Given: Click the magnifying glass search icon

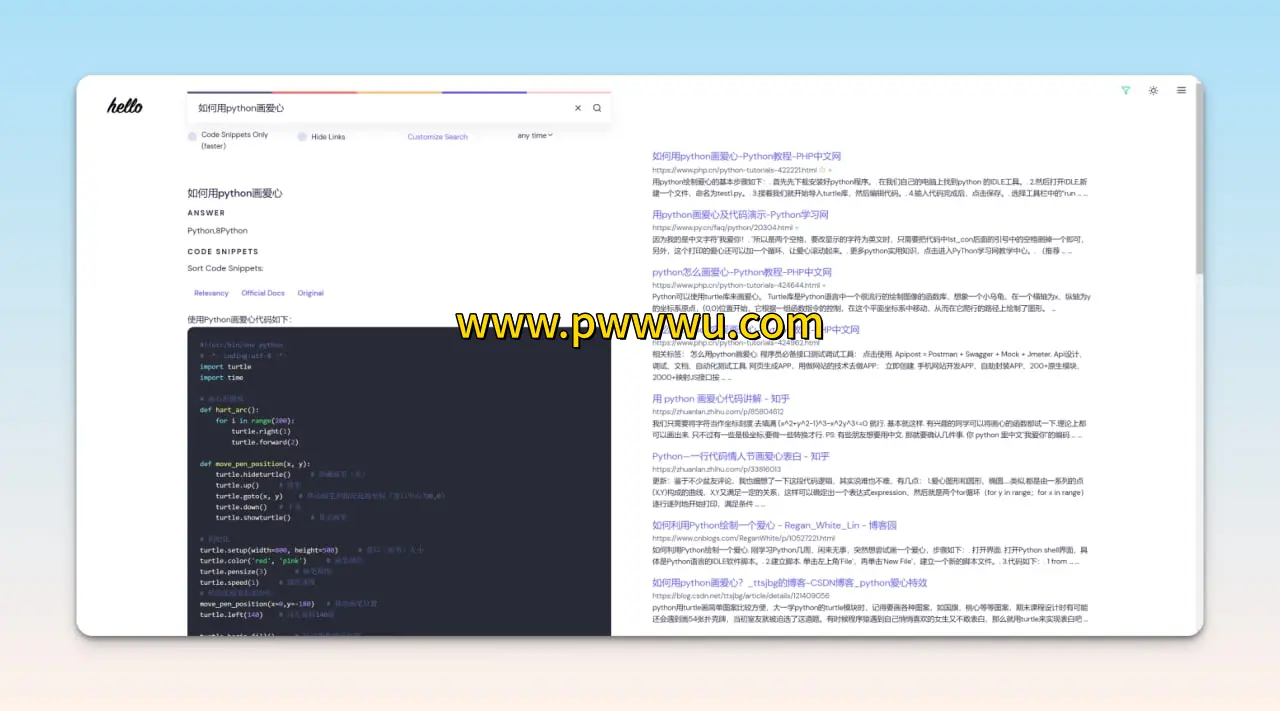Looking at the screenshot, I should tap(597, 108).
